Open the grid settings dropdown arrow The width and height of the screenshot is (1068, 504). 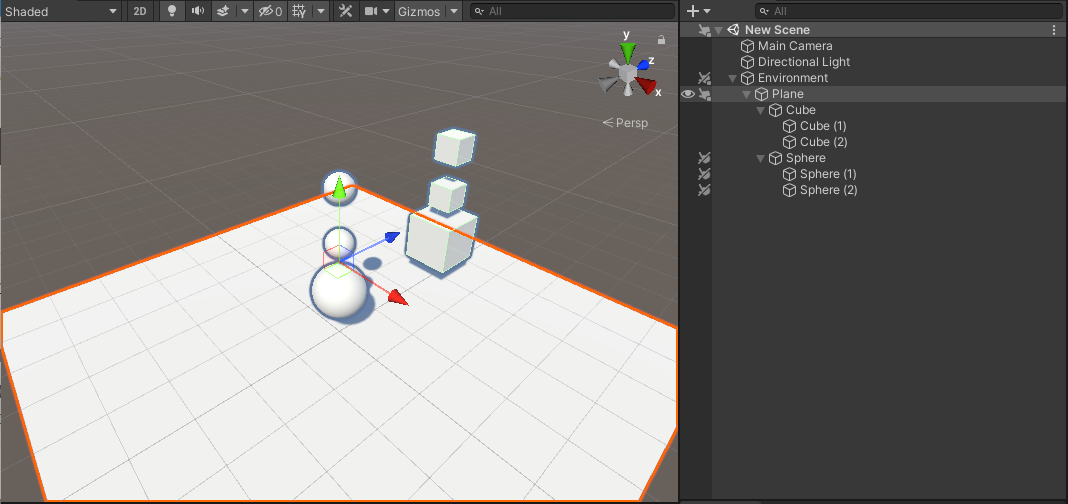tap(321, 11)
